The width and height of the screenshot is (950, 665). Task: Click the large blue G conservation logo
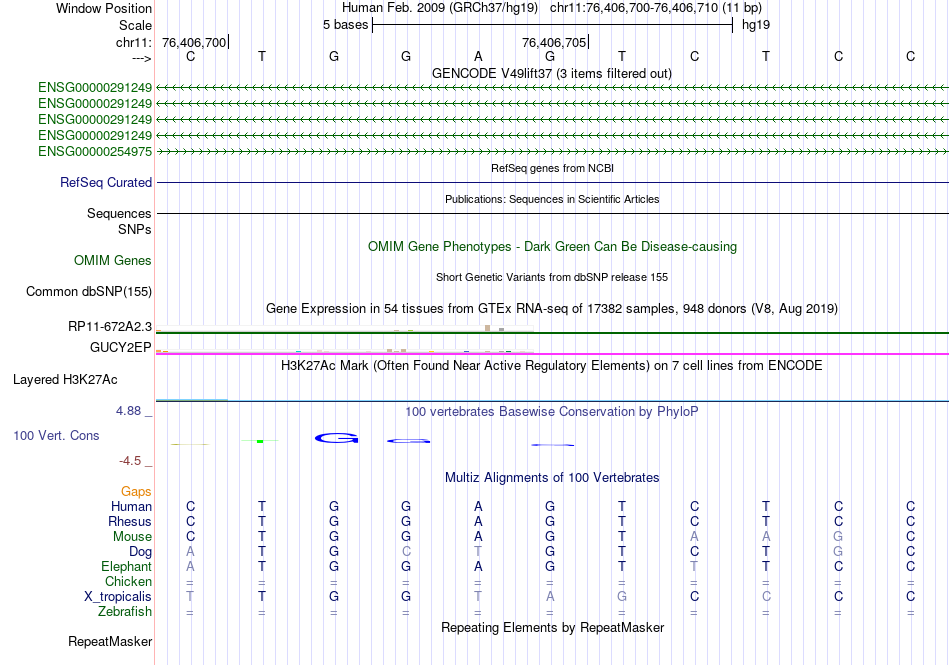[x=337, y=438]
